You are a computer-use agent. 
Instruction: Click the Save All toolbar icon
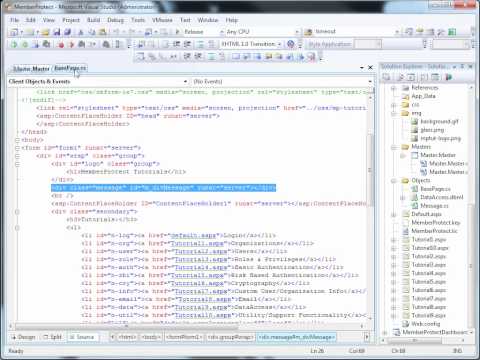[67, 32]
